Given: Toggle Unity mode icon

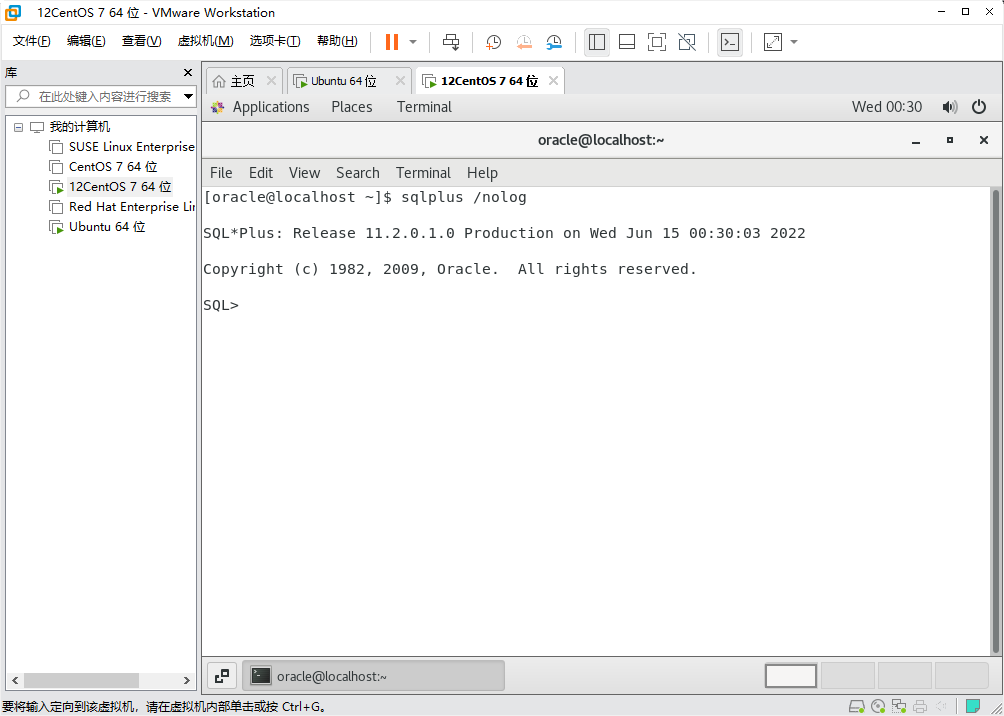Looking at the screenshot, I should [x=687, y=42].
